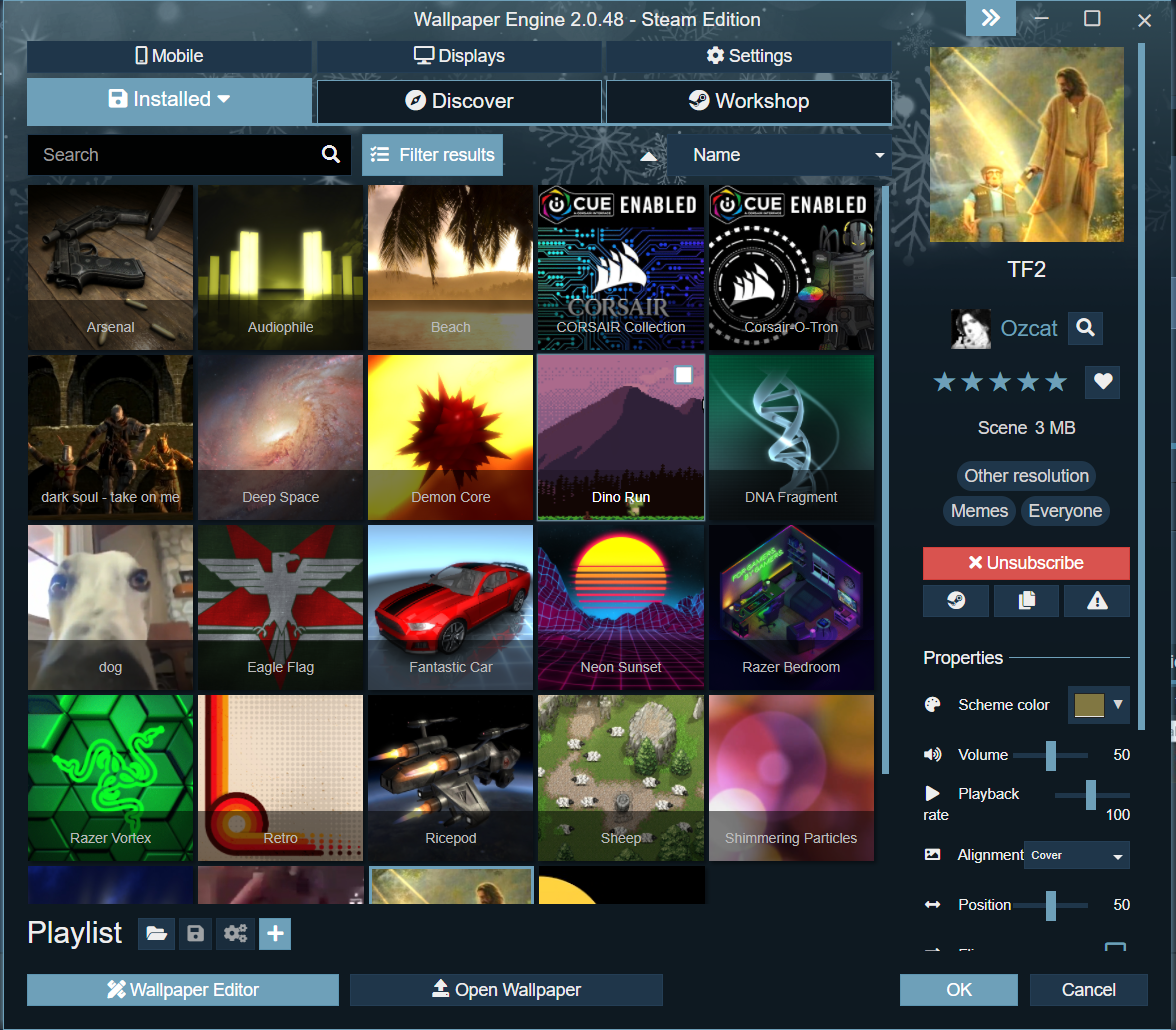
Task: Configure playlist via the gears icon
Action: coord(236,933)
